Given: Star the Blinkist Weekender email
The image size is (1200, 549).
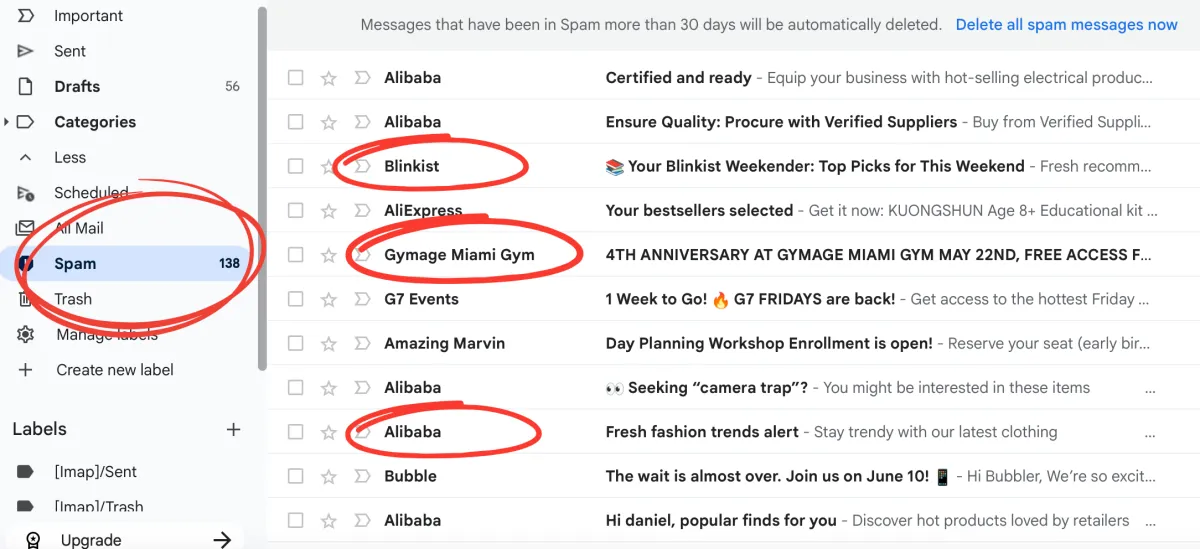Looking at the screenshot, I should [x=328, y=166].
